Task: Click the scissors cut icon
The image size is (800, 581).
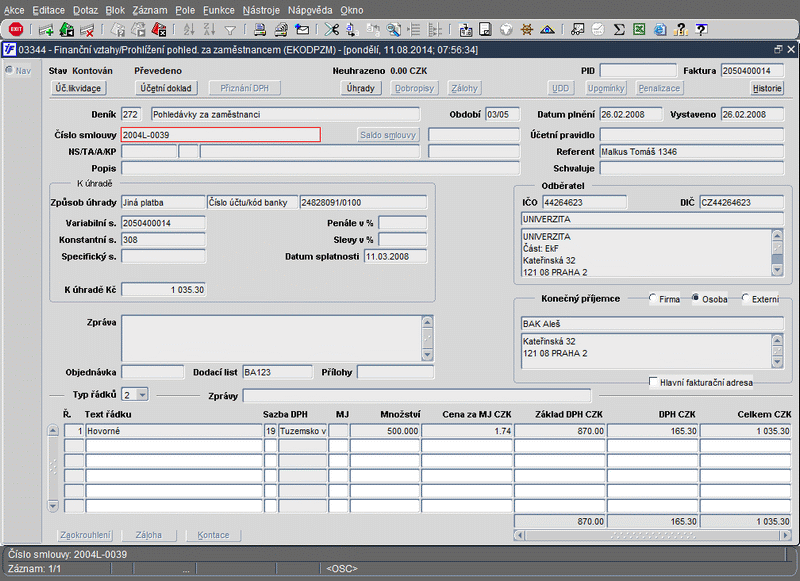Action: [331, 30]
